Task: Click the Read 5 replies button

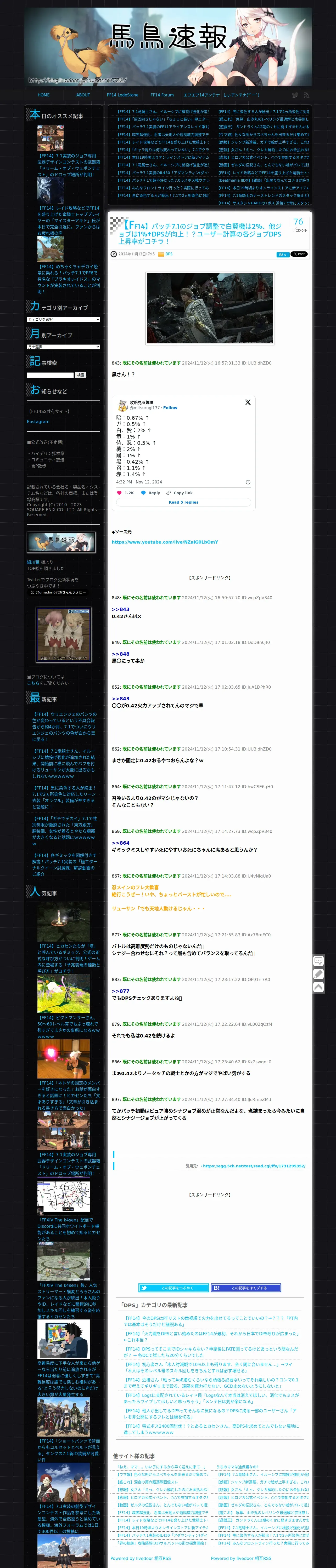Action: pyautogui.click(x=183, y=502)
